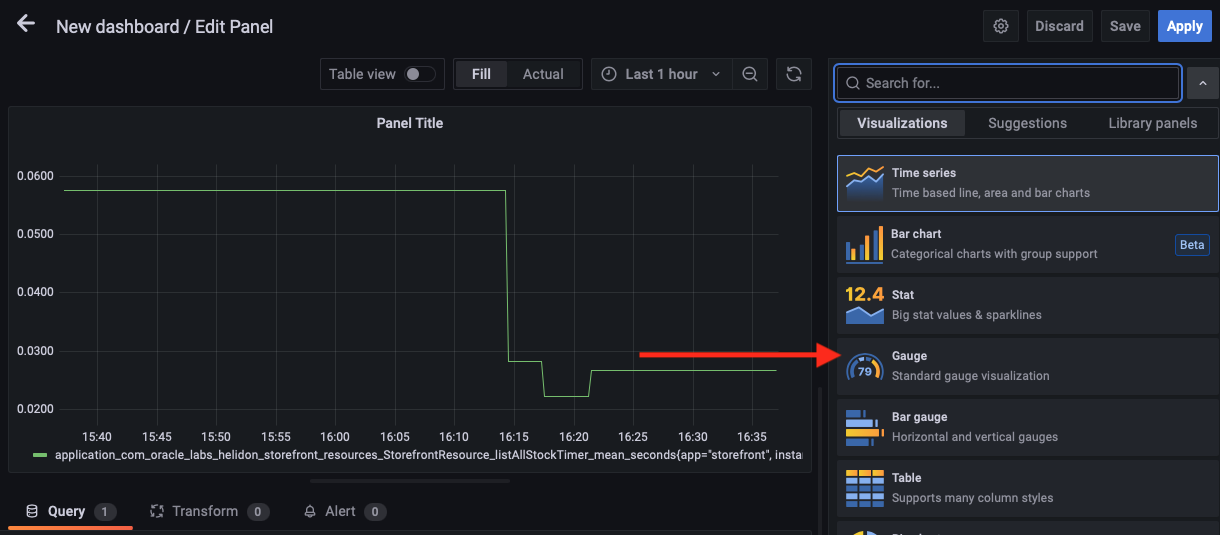Click the Time series visualization icon
This screenshot has width=1220, height=535.
(x=864, y=183)
